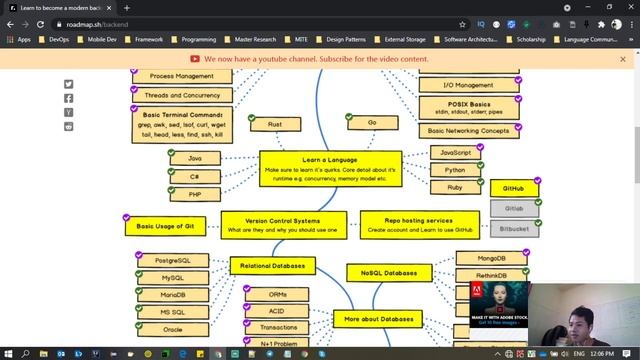The height and width of the screenshot is (360, 640).
Task: Open the Python language node
Action: pyautogui.click(x=456, y=170)
